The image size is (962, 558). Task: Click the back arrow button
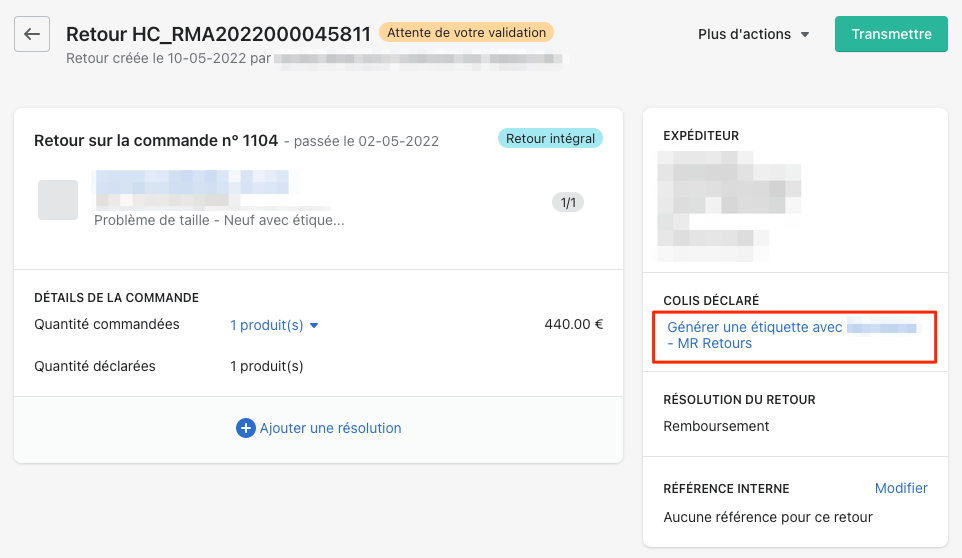(32, 34)
